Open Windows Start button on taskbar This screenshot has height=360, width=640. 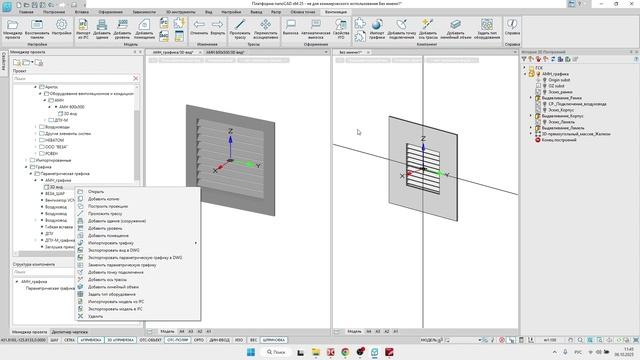pyautogui.click(x=251, y=352)
